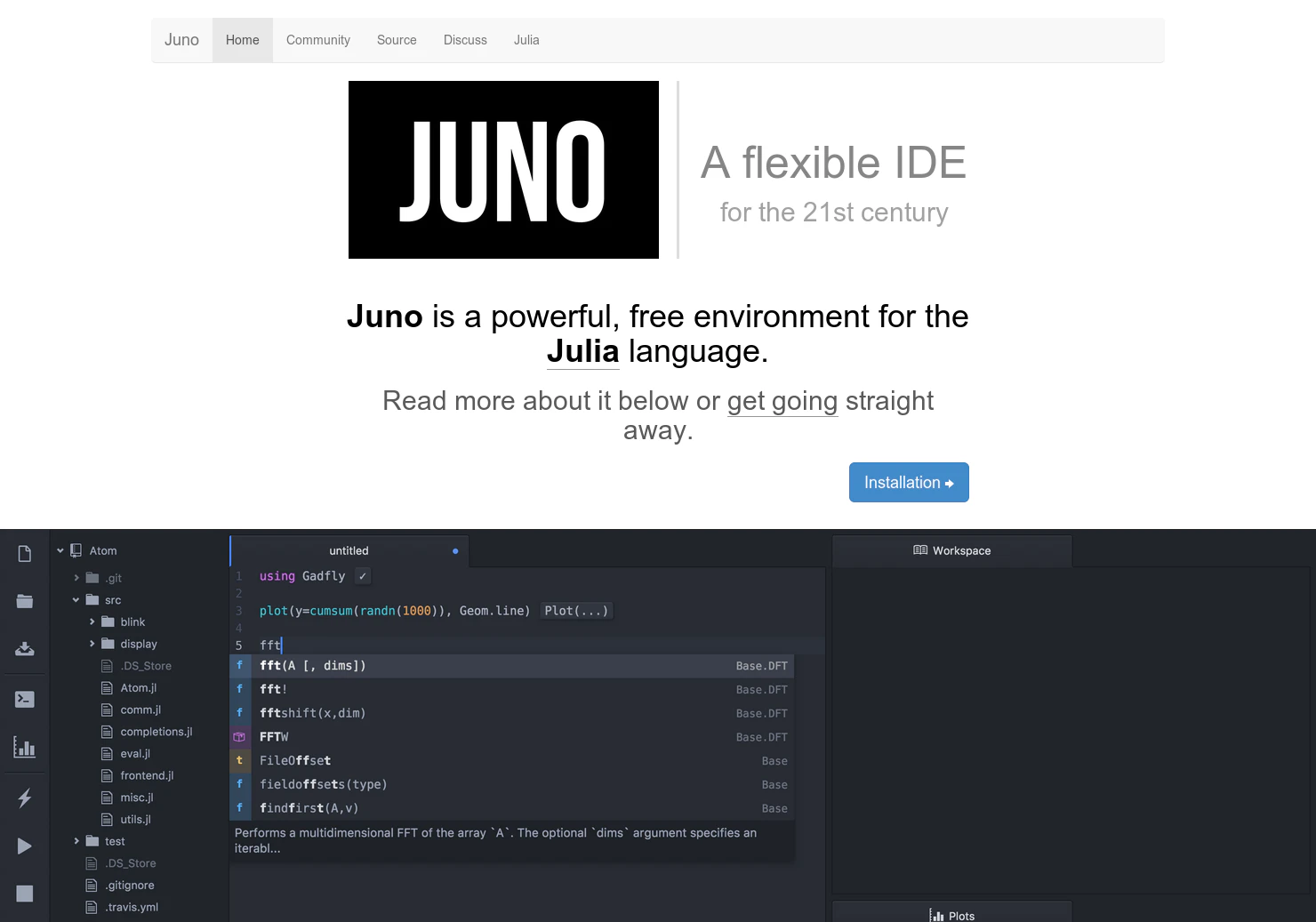Toggle the Plot(...) inline result on line 3
This screenshot has height=922, width=1316.
coord(576,611)
